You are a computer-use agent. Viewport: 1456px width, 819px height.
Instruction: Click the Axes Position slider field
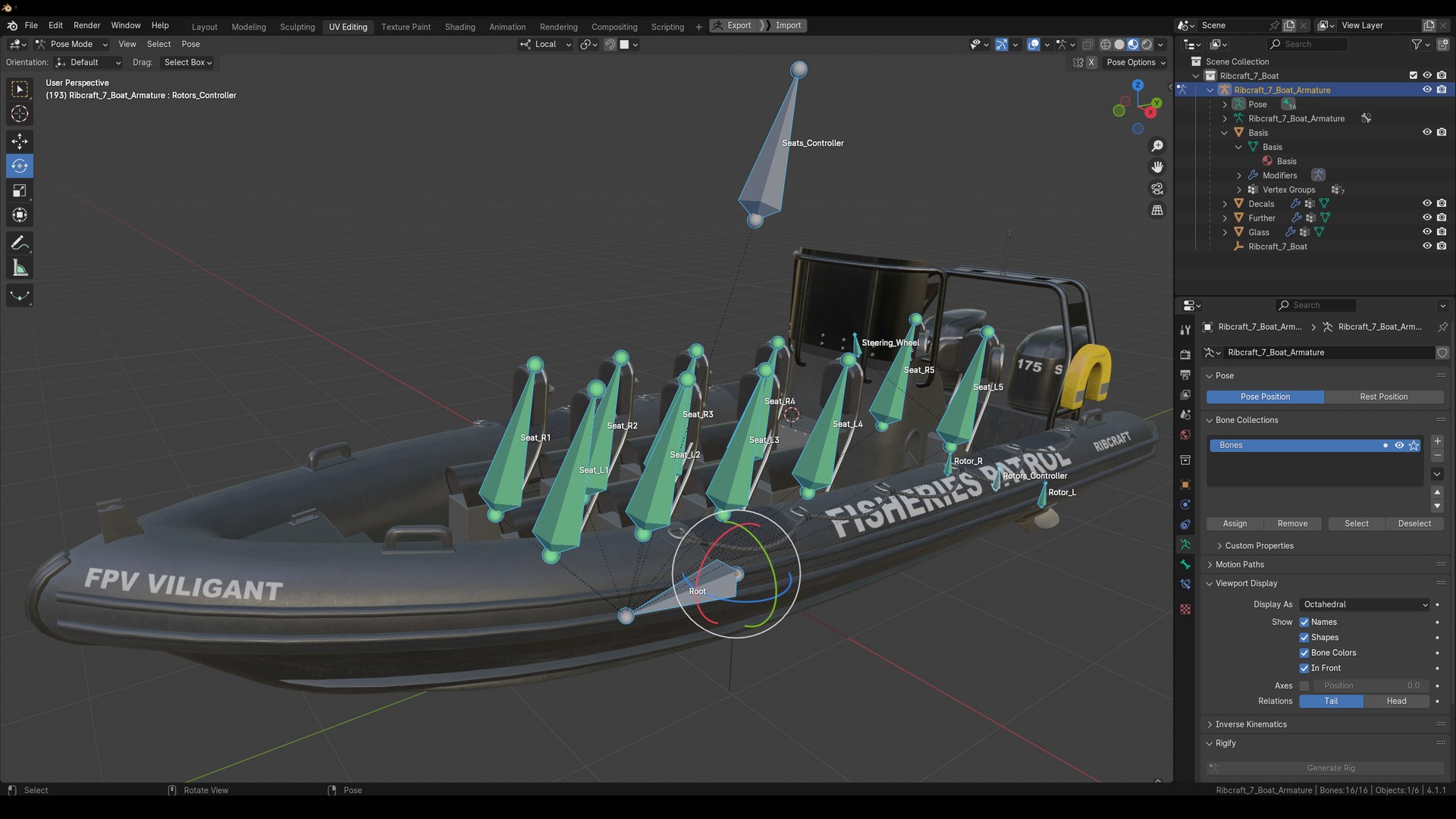[1370, 686]
